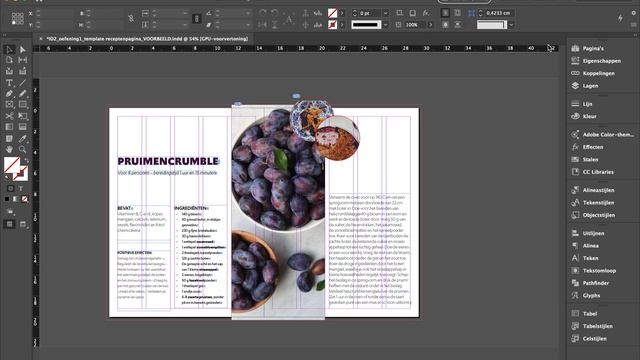Select the Hand tool
The width and height of the screenshot is (640, 360).
tap(9, 149)
